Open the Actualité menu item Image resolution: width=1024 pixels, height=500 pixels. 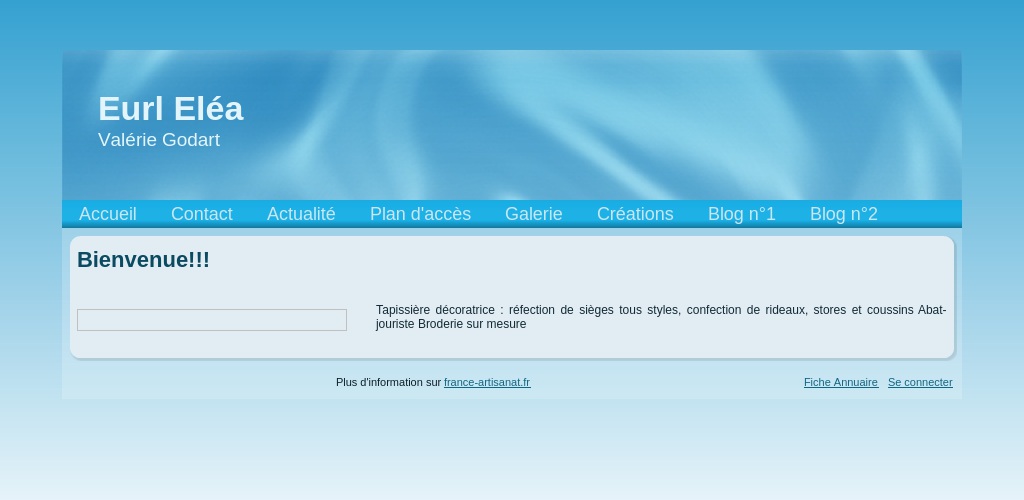tap(301, 214)
